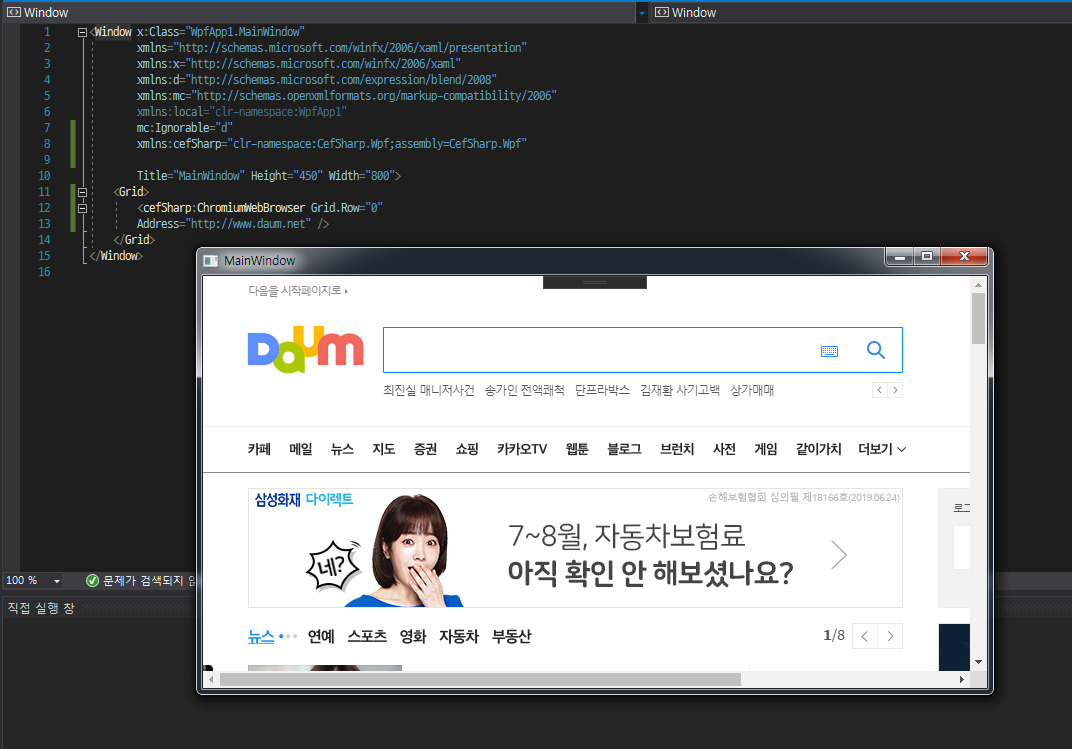Click the browser vertical scrollbar thumb
This screenshot has height=749, width=1072.
(x=978, y=318)
